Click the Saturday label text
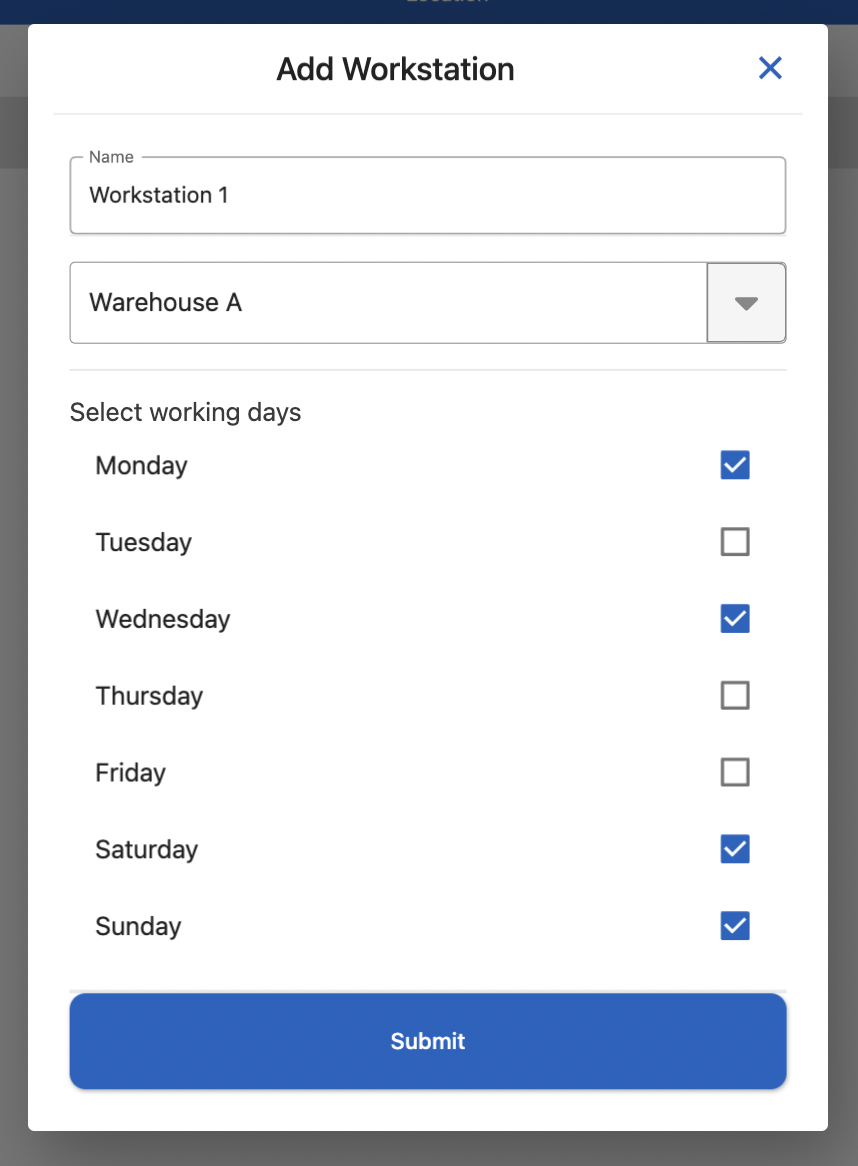858x1166 pixels. point(146,850)
